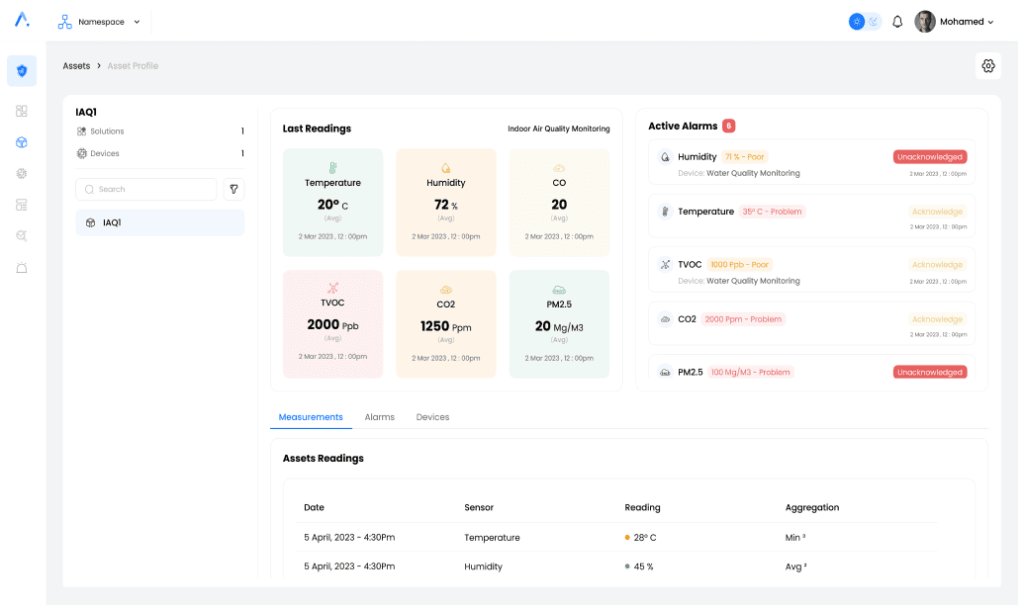Screen dimensions: 1024x609
Task: Switch to the Devices tab
Action: [432, 417]
